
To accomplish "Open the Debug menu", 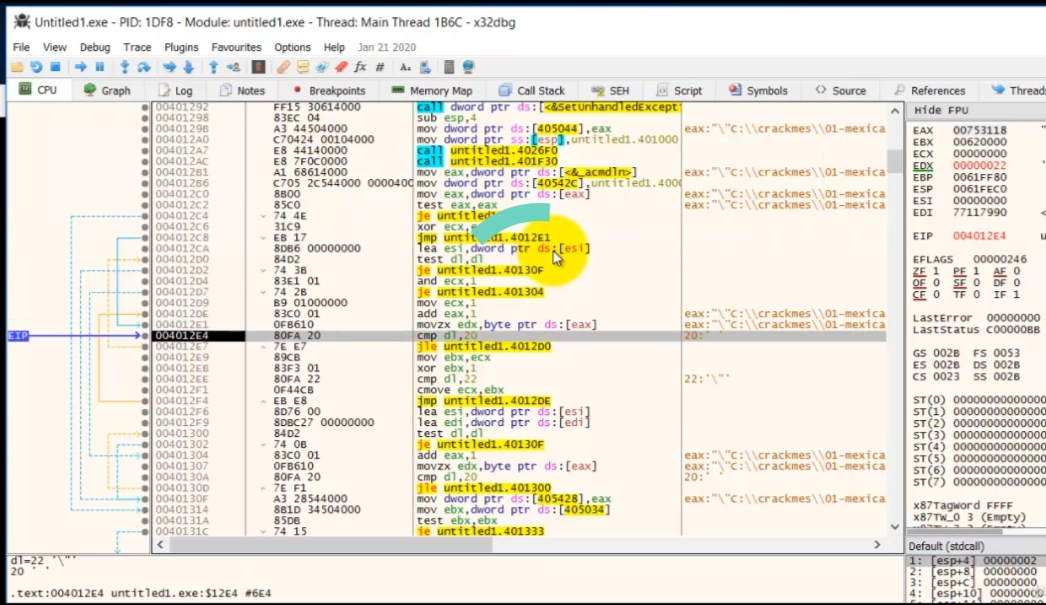I will 95,46.
